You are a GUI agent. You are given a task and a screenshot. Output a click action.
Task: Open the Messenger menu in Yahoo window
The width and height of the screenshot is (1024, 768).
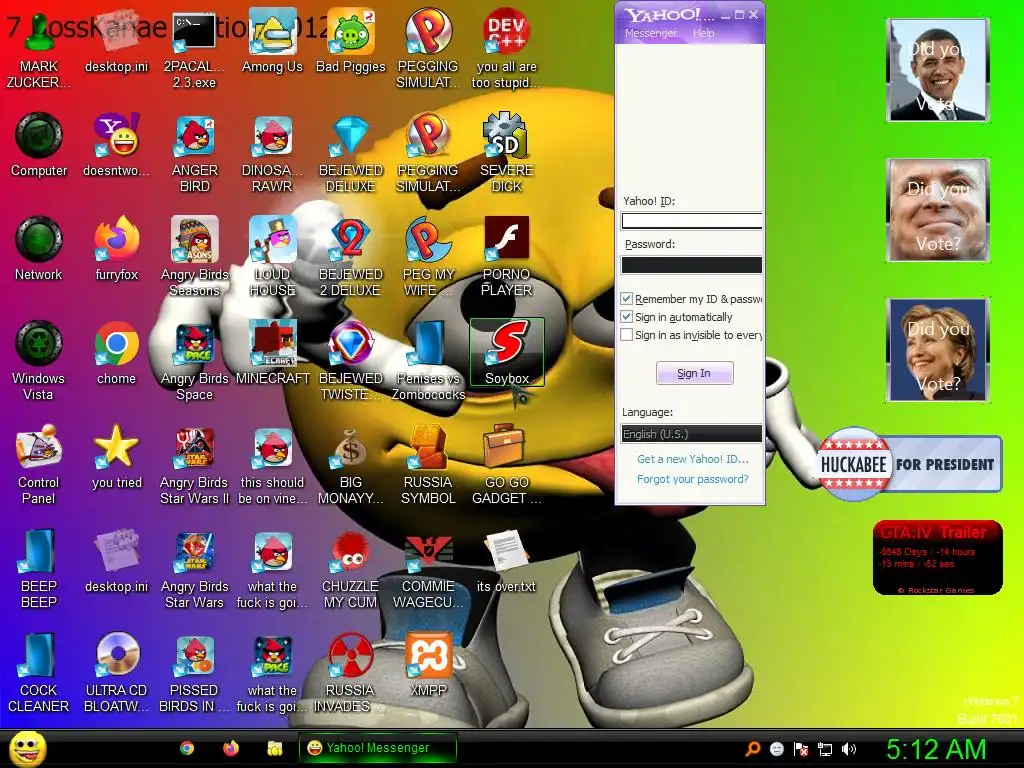[650, 33]
